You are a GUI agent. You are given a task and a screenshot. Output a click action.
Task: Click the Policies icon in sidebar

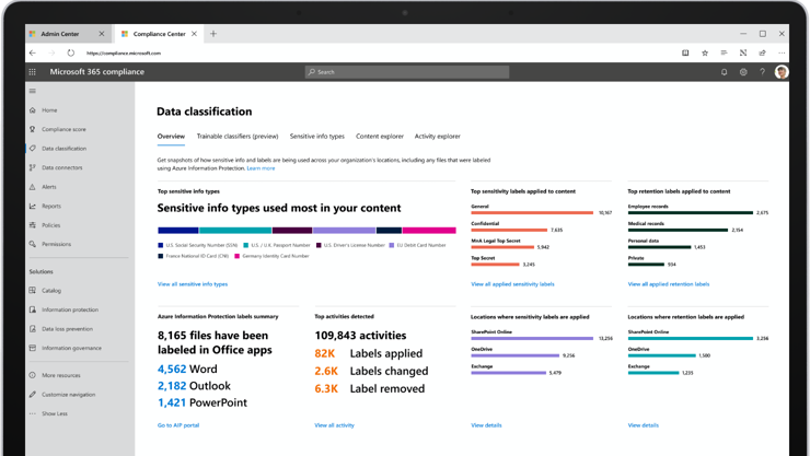coord(33,225)
